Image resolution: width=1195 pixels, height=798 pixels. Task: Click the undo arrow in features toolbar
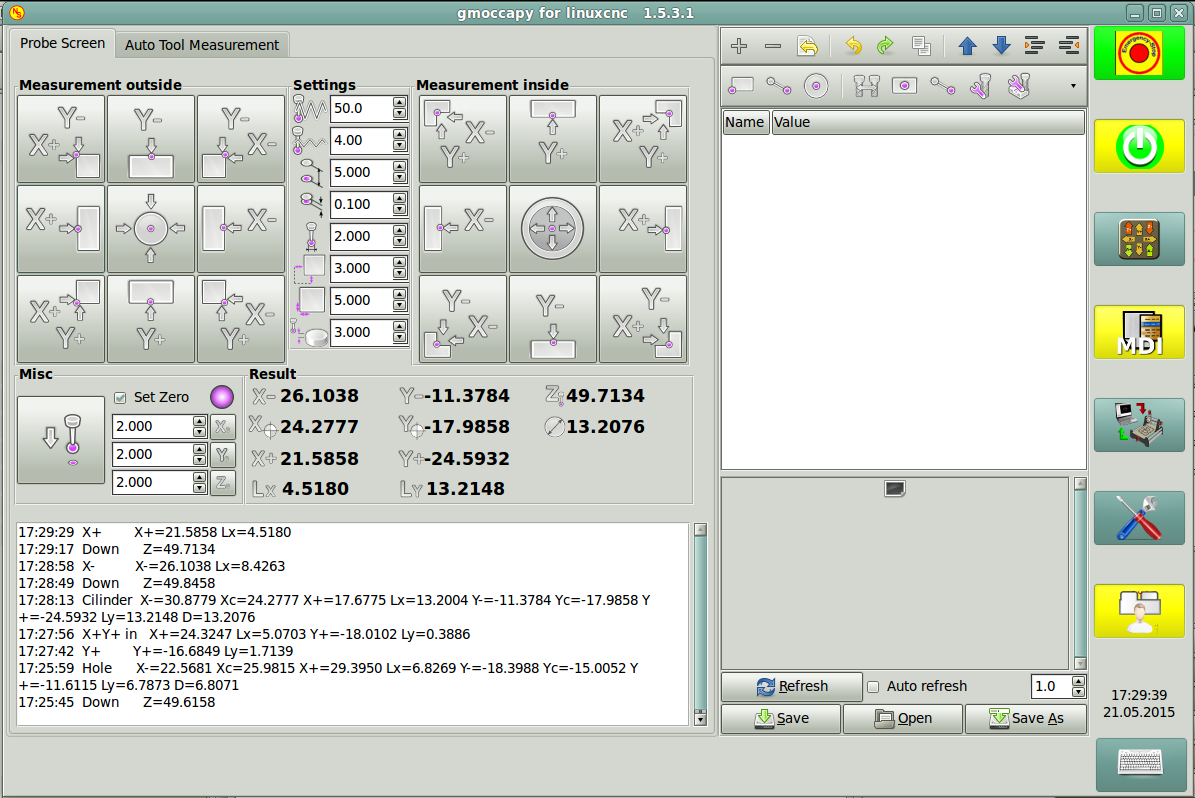[853, 46]
